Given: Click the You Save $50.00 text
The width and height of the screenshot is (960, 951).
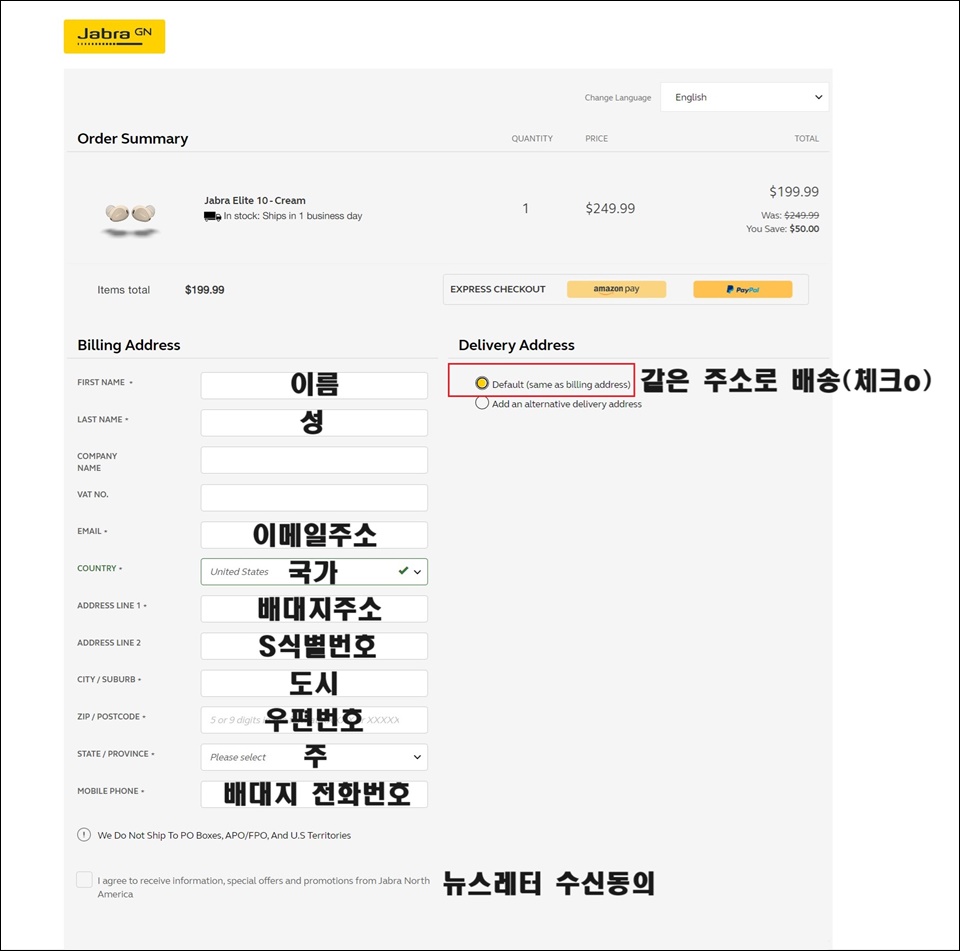Looking at the screenshot, I should [x=782, y=228].
